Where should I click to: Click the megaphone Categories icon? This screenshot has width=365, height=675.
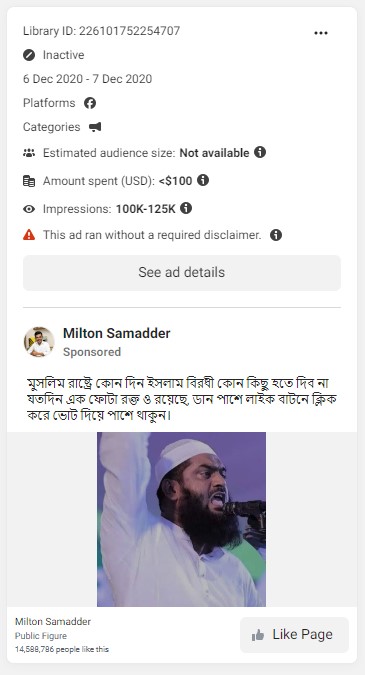click(95, 127)
